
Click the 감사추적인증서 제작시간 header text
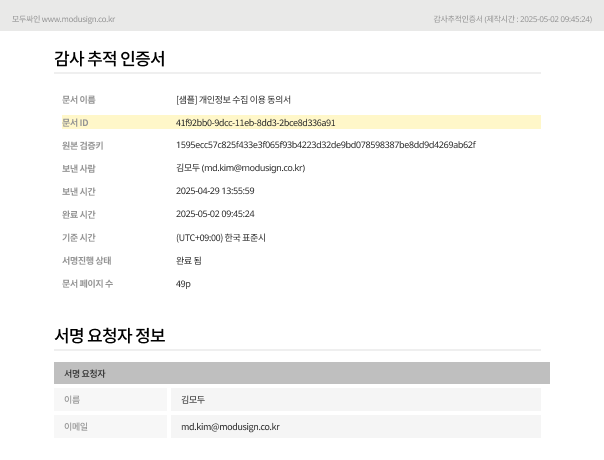513,19
